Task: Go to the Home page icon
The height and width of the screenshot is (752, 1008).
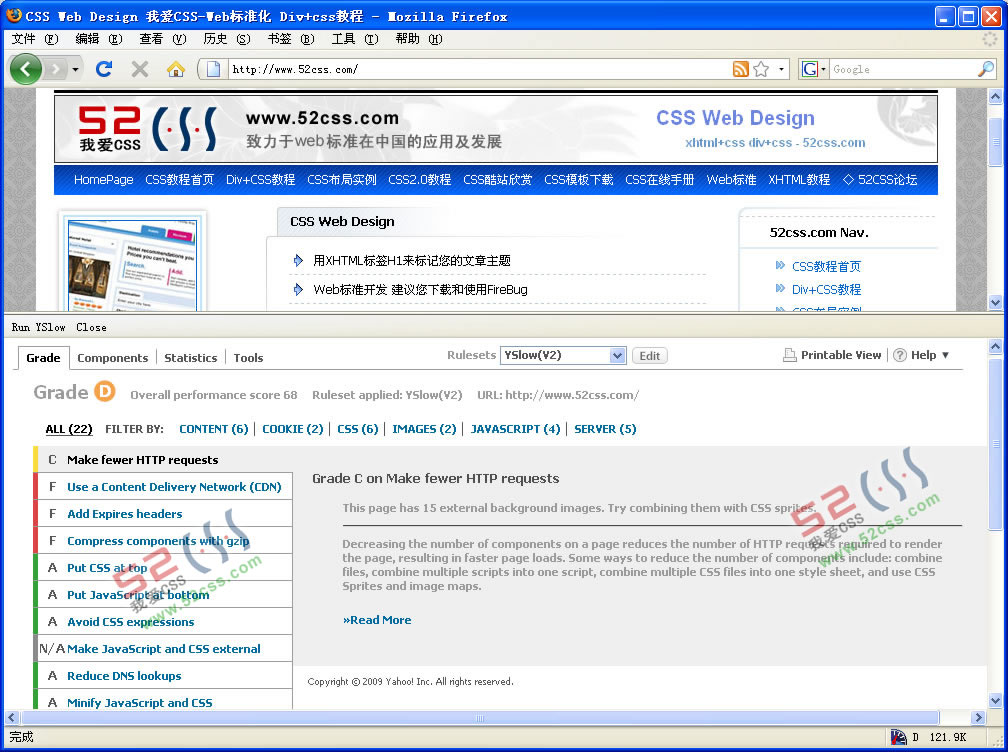Action: click(x=176, y=69)
